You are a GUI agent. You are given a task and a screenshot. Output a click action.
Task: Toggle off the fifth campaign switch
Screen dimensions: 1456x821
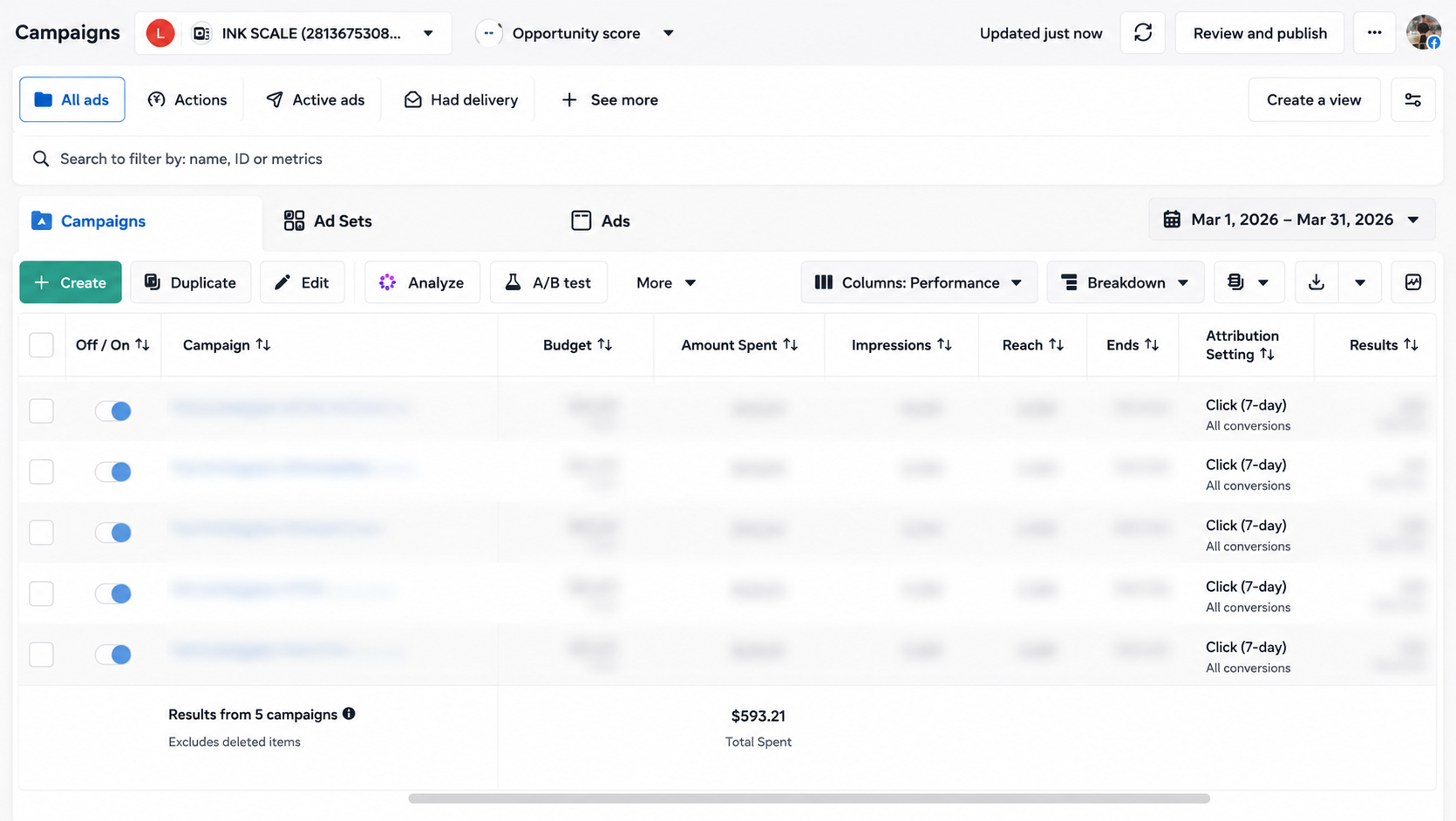pyautogui.click(x=113, y=655)
